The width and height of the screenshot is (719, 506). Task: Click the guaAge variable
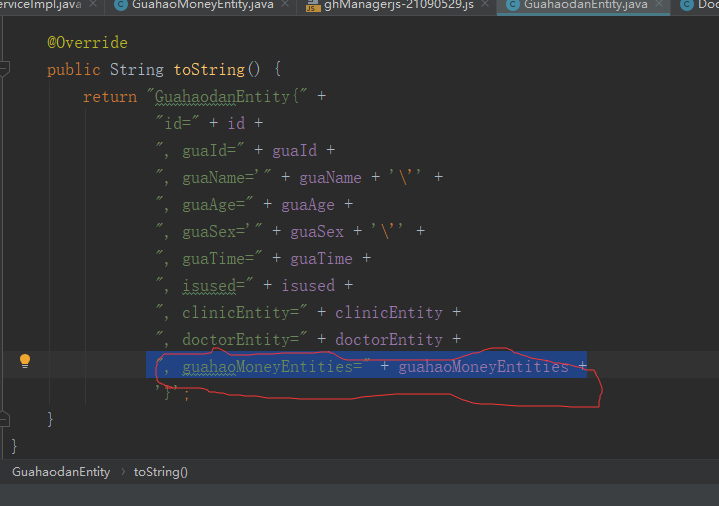[308, 205]
